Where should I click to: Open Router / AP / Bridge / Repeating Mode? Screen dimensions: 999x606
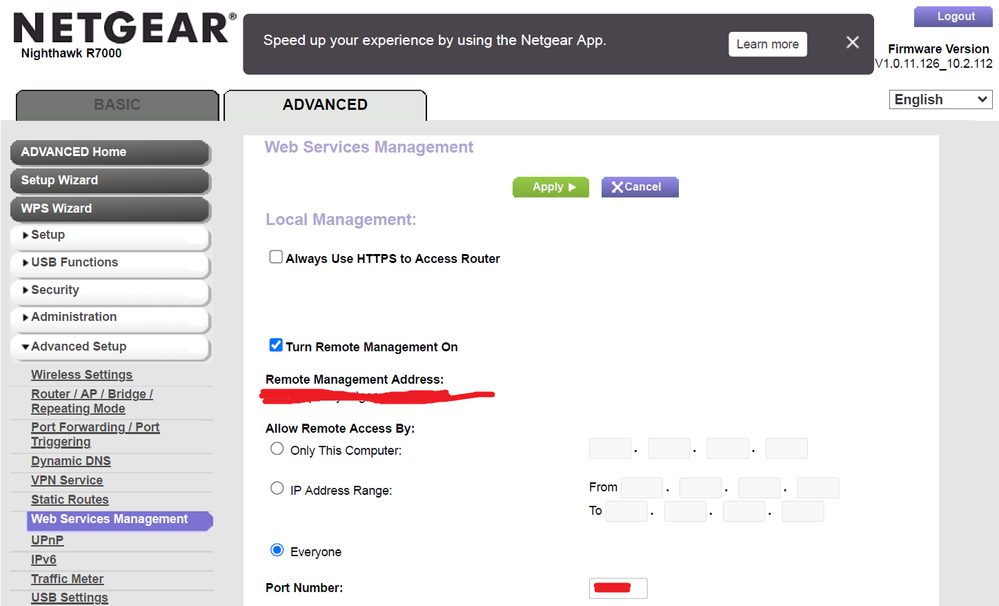(92, 401)
